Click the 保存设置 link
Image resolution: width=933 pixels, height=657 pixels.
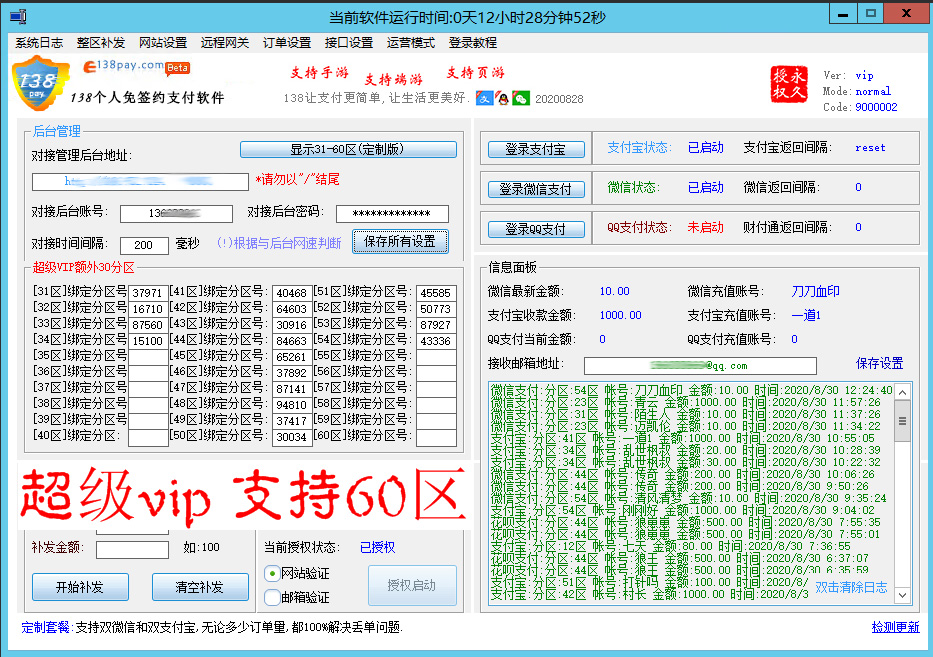879,364
